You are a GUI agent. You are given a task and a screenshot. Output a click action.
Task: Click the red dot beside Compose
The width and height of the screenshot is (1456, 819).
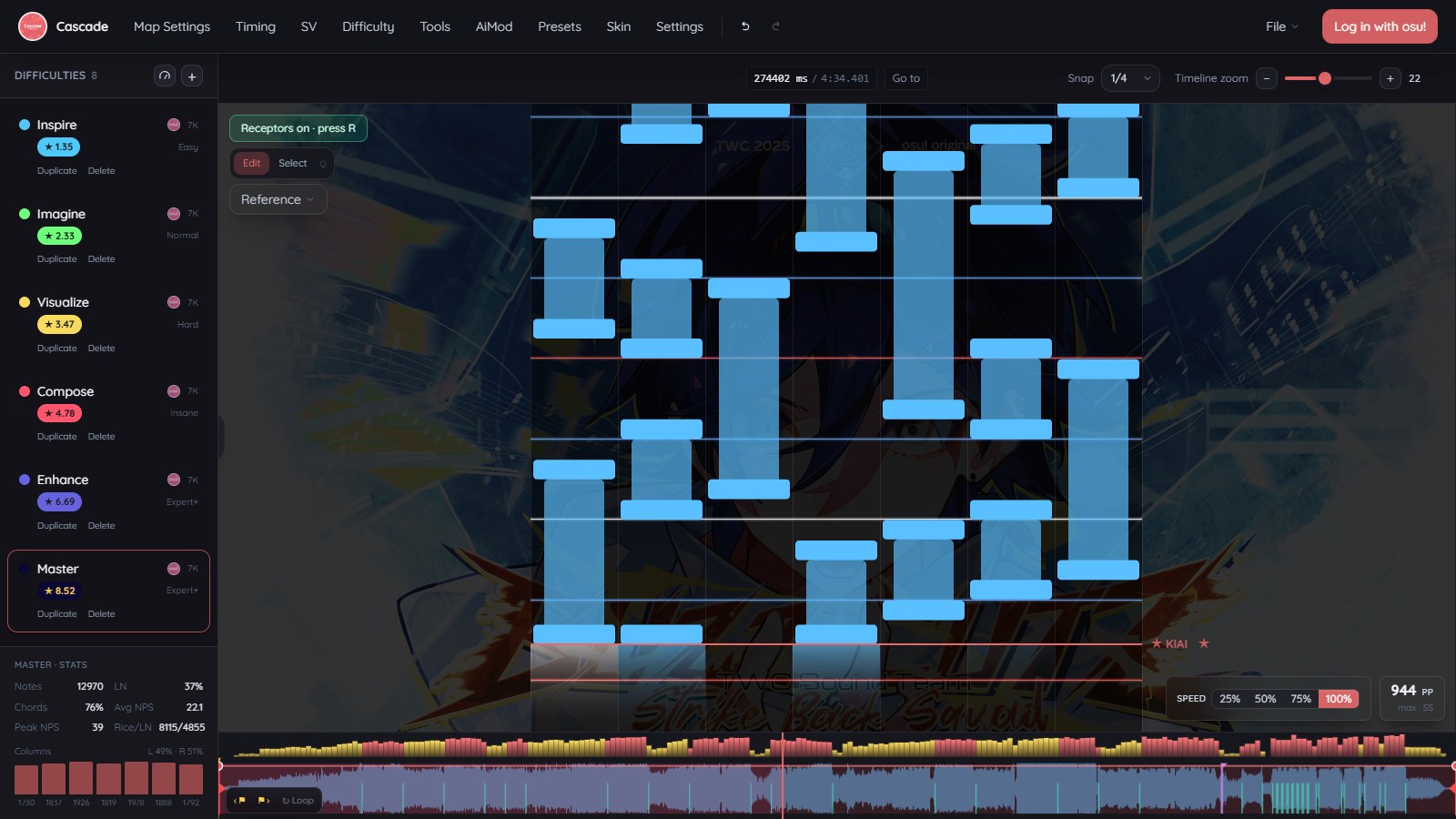25,391
